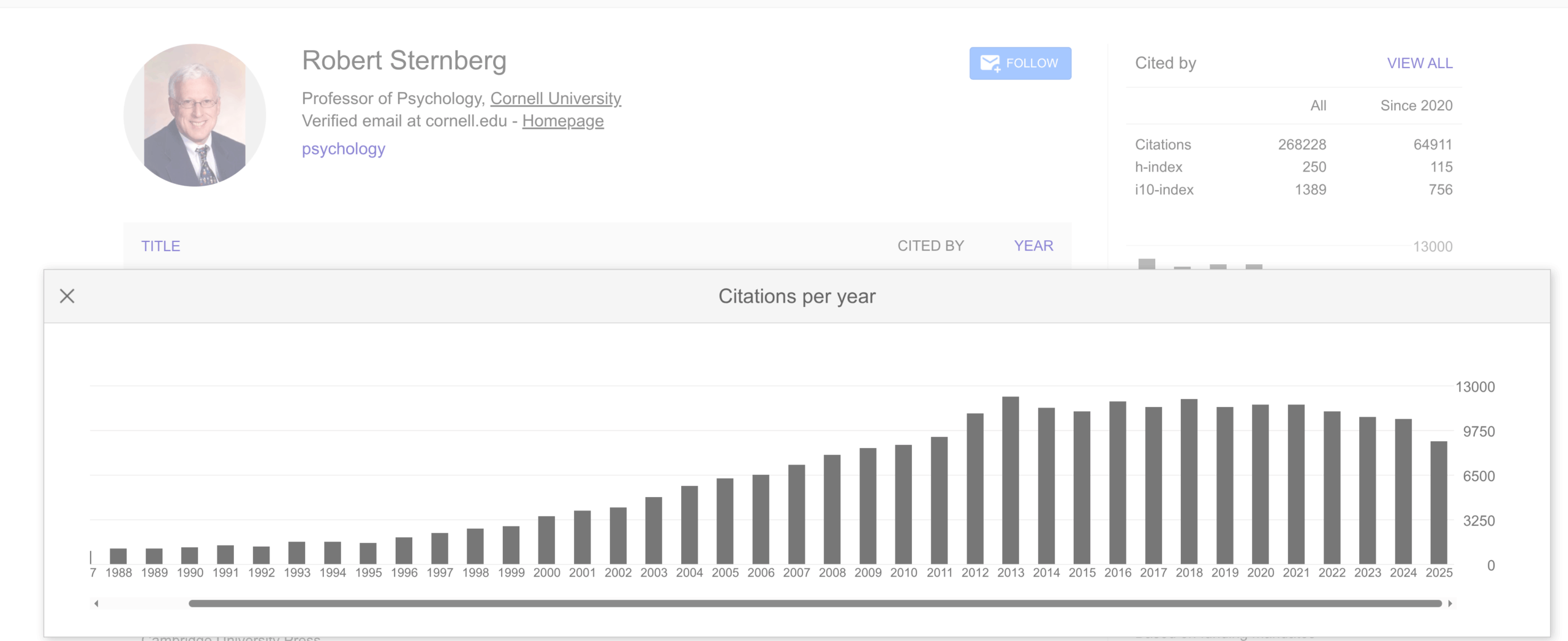1568x641 pixels.
Task: Click the 2020 bar in chart
Action: [x=1260, y=485]
